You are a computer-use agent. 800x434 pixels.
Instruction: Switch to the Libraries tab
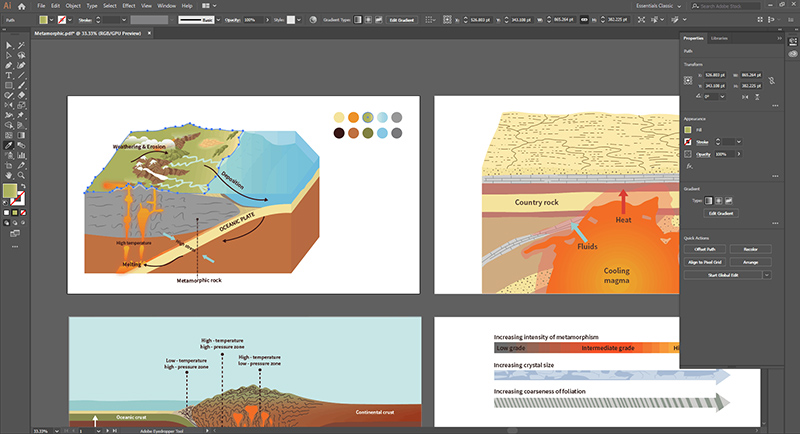719,38
